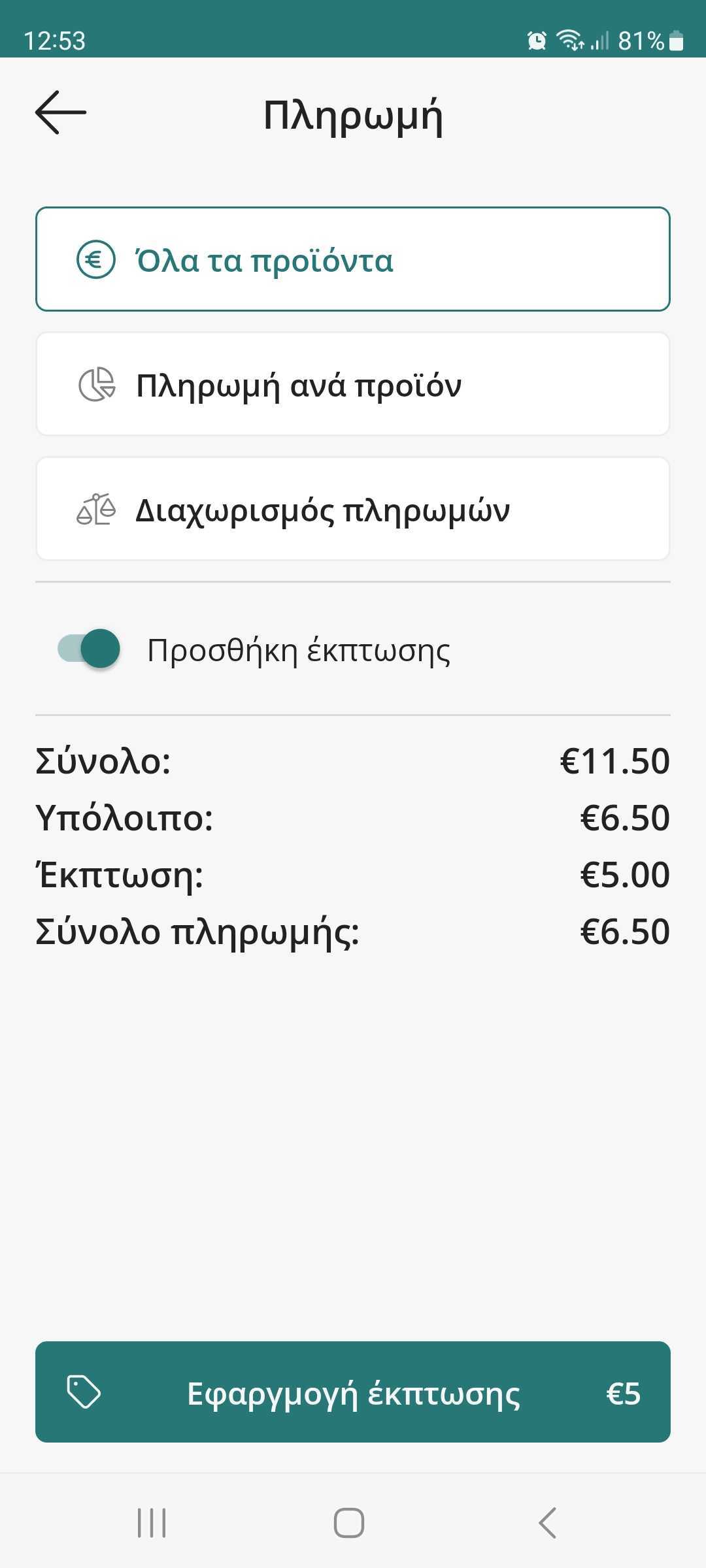This screenshot has height=1568, width=706.
Task: Tap the discount tag icon
Action: click(x=84, y=1392)
